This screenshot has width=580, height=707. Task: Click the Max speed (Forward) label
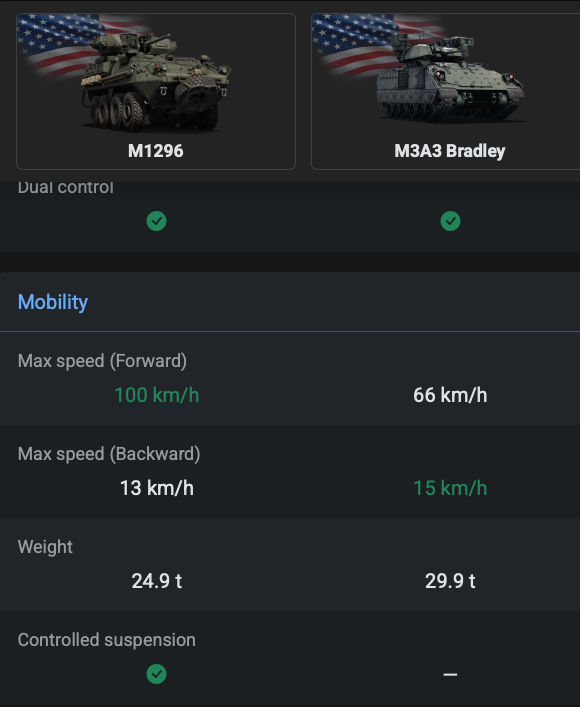[x=102, y=361]
